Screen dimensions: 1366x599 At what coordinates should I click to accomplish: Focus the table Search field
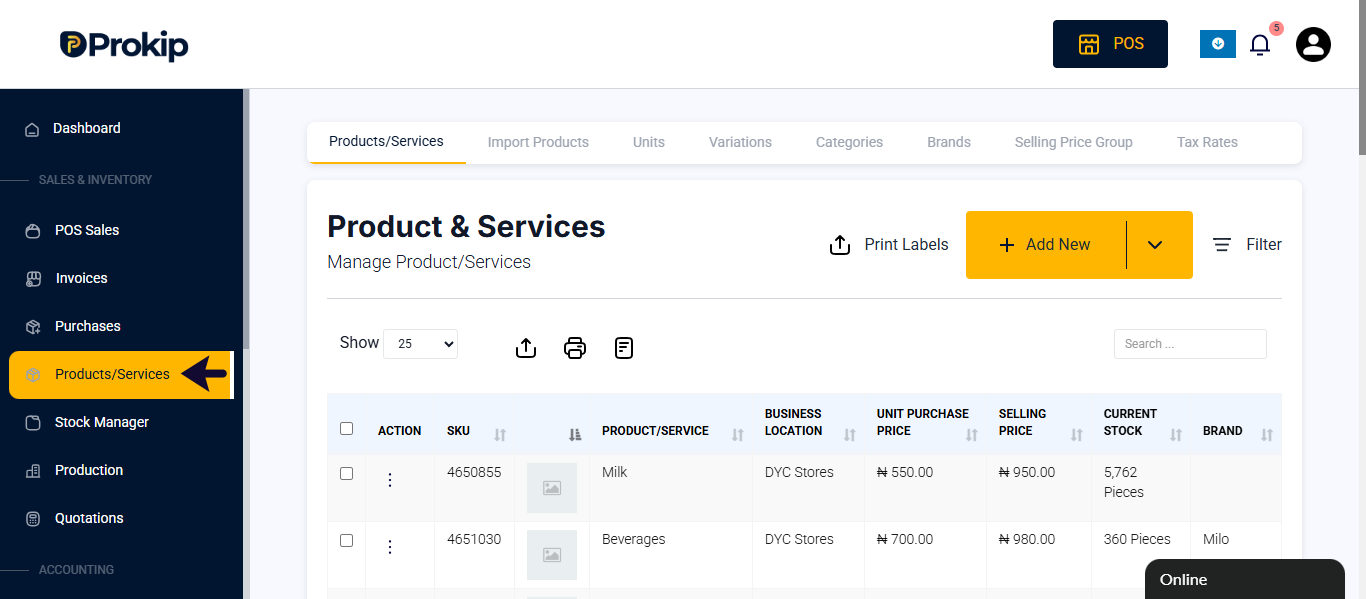click(1190, 344)
